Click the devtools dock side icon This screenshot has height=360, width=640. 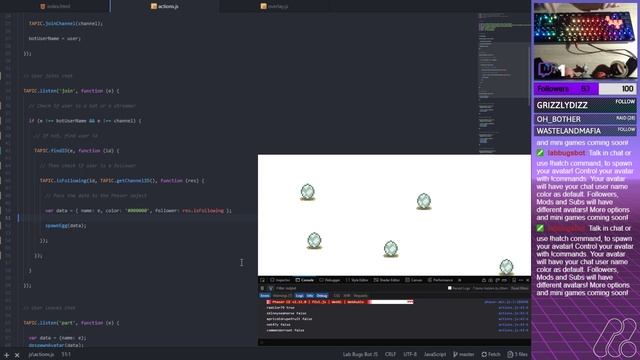click(x=513, y=280)
